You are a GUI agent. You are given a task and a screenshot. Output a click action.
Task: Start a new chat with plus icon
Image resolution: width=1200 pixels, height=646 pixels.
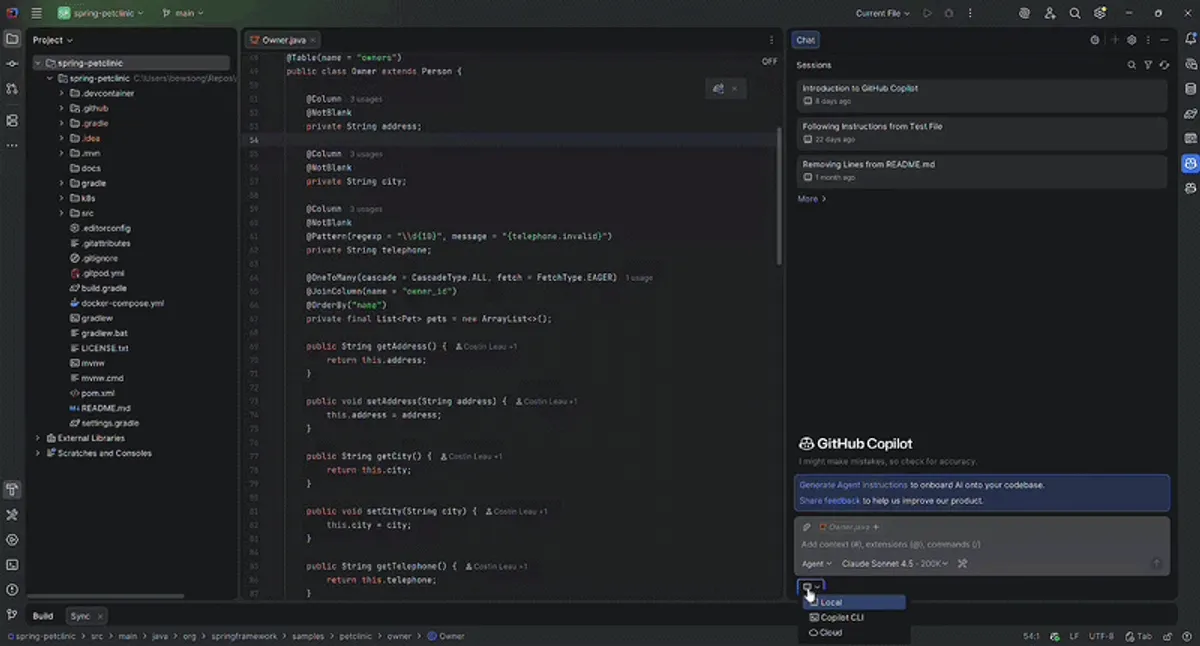pyautogui.click(x=1115, y=40)
